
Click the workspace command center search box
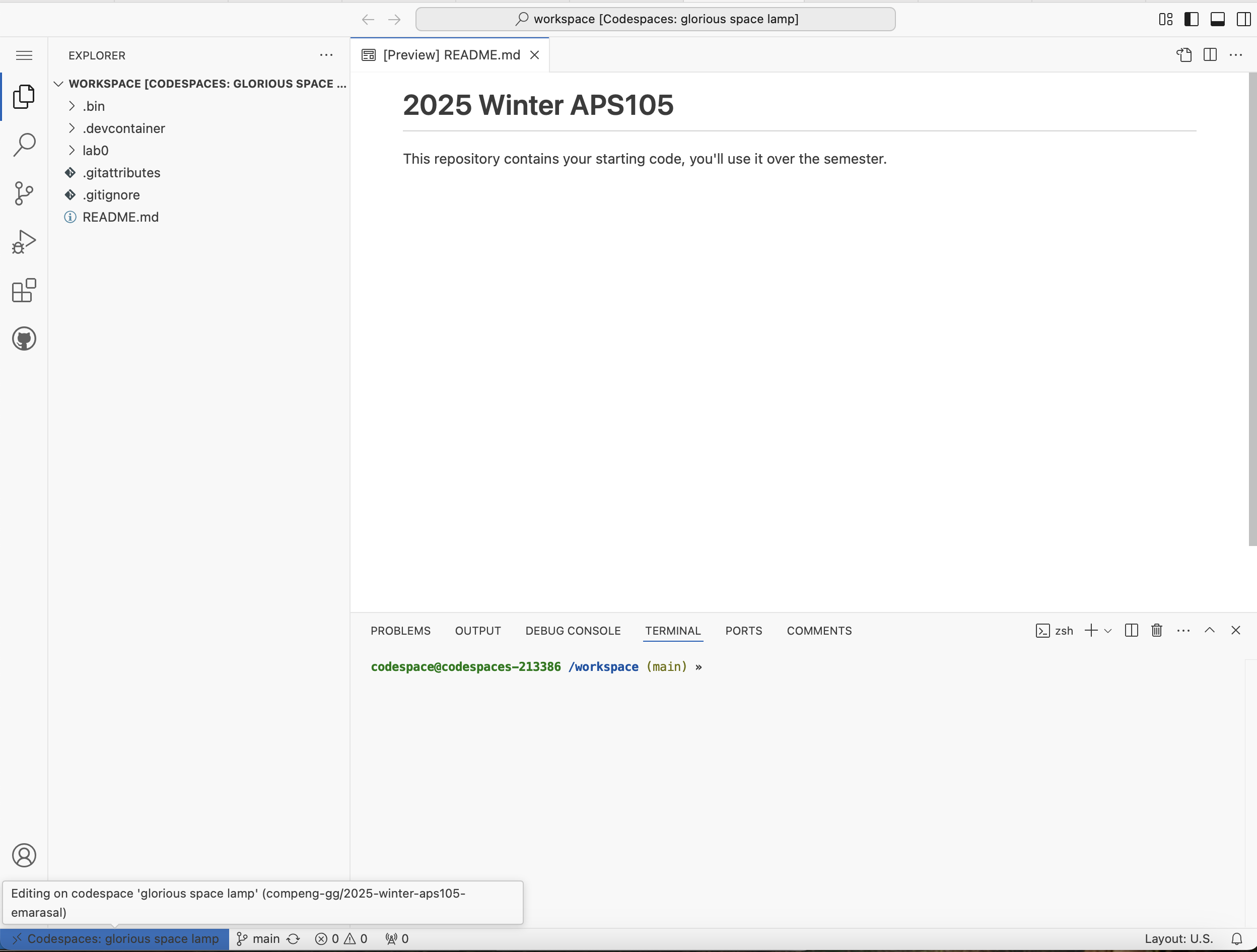tap(655, 19)
